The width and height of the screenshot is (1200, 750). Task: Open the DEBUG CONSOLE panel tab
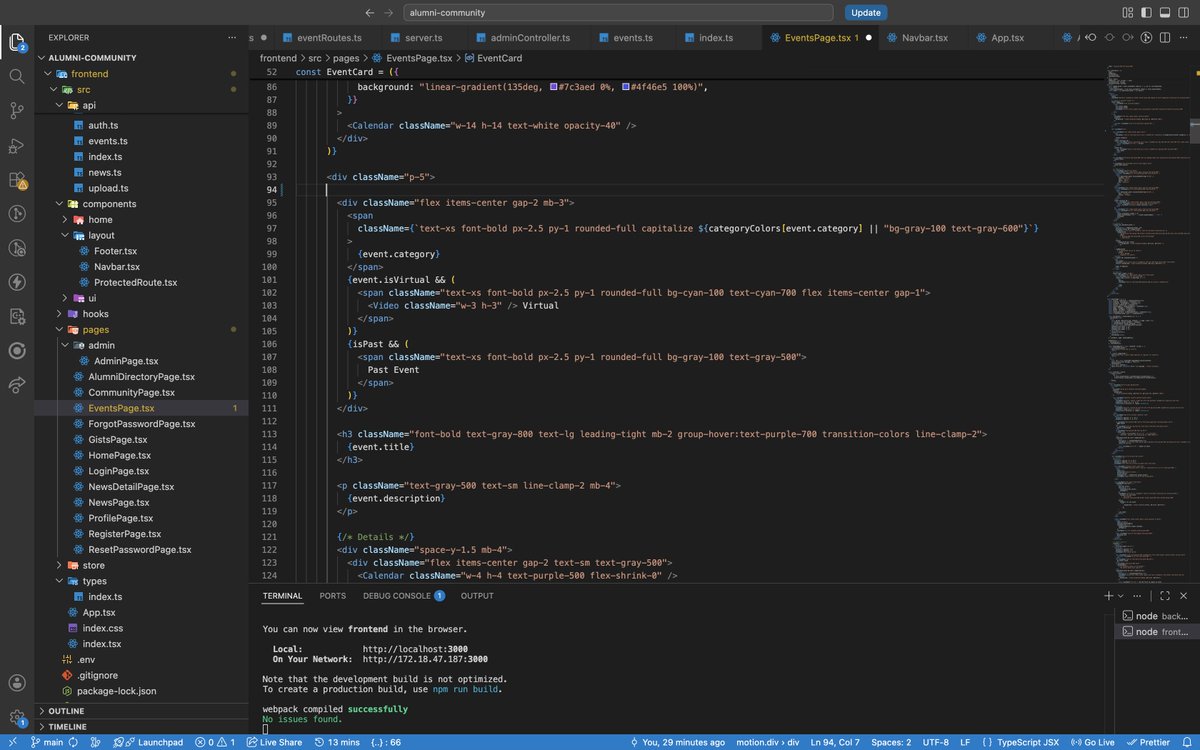click(x=404, y=596)
